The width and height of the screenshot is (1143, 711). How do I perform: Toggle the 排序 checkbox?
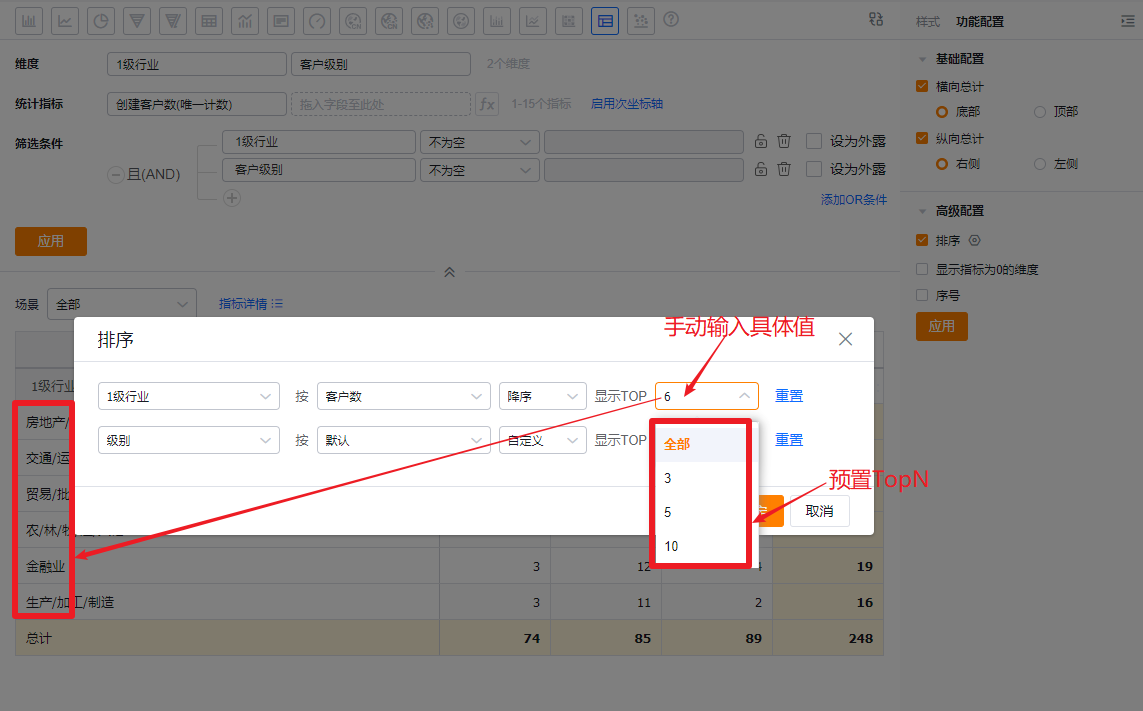click(922, 240)
